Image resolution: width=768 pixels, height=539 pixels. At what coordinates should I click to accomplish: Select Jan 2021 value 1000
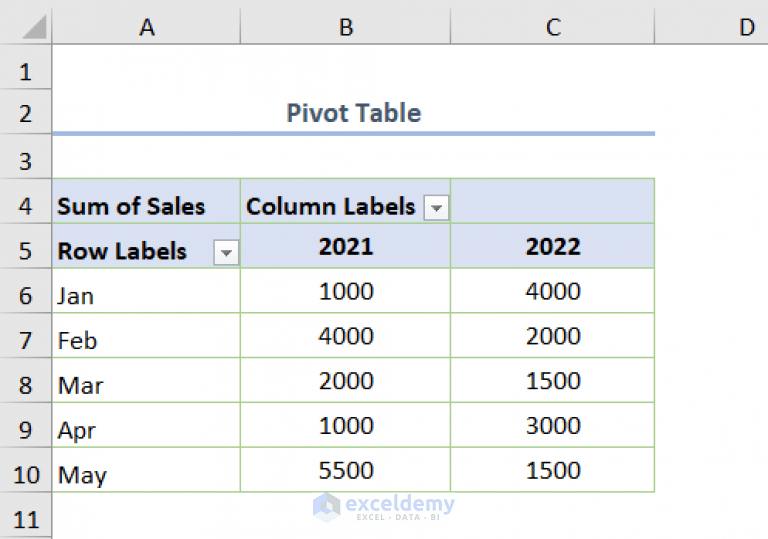pyautogui.click(x=345, y=291)
